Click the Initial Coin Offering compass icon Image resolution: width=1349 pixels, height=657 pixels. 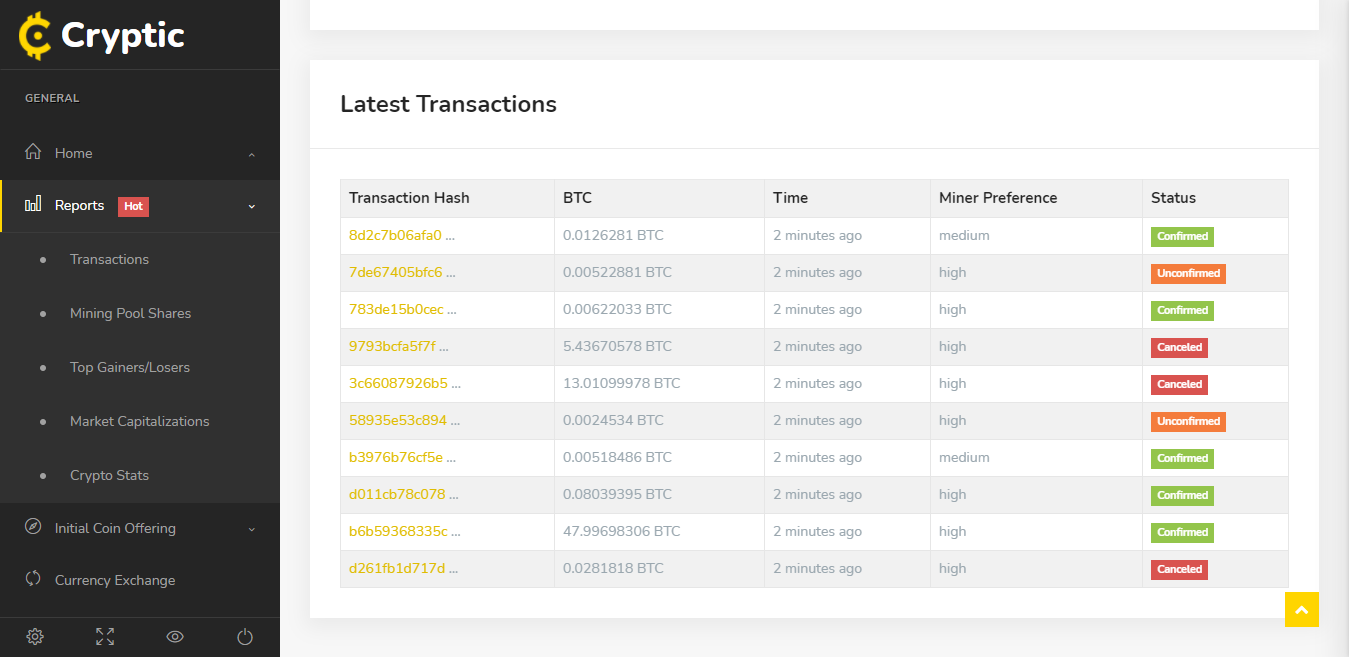pyautogui.click(x=33, y=527)
